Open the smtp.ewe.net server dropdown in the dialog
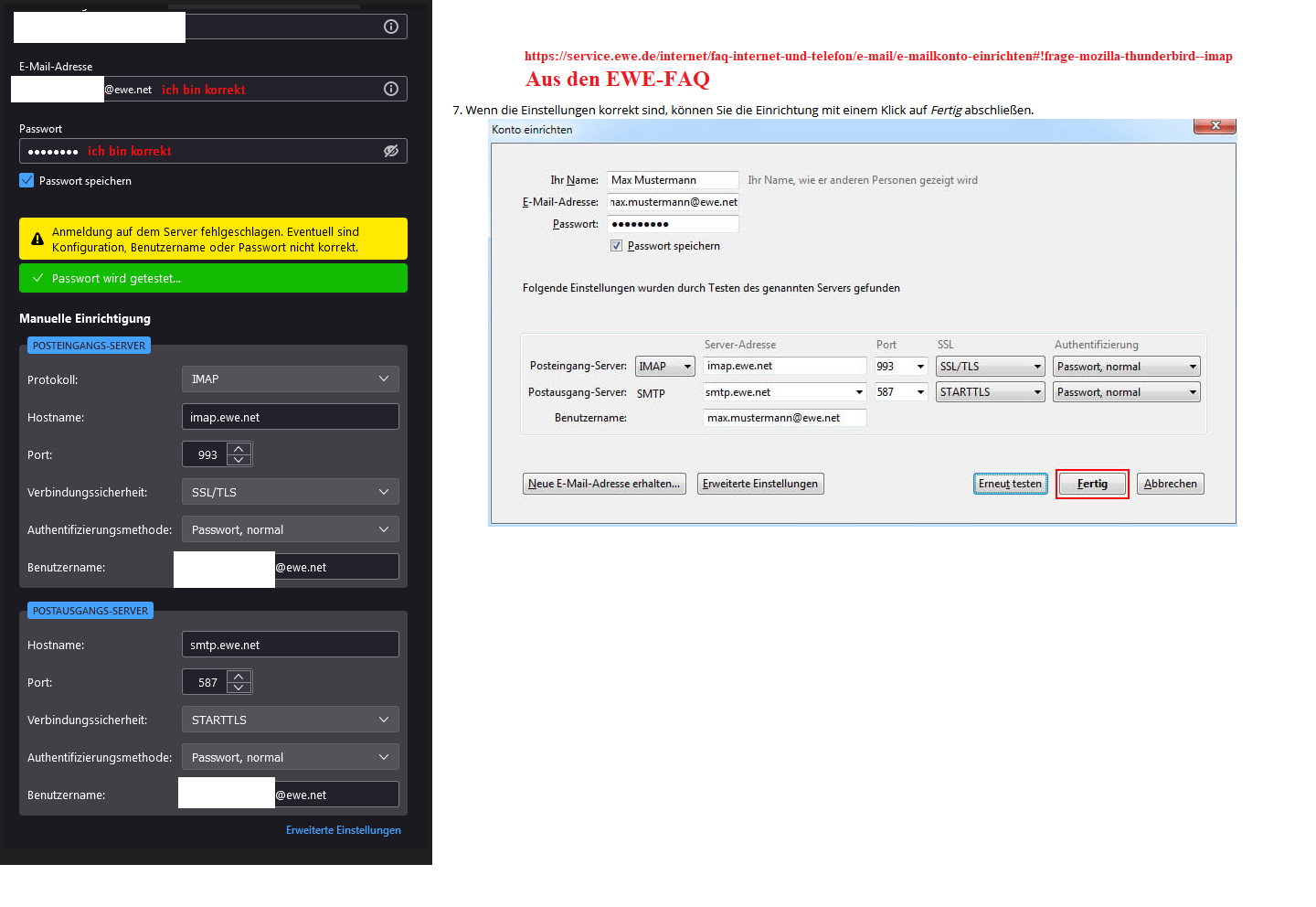The width and height of the screenshot is (1316, 907). click(859, 392)
